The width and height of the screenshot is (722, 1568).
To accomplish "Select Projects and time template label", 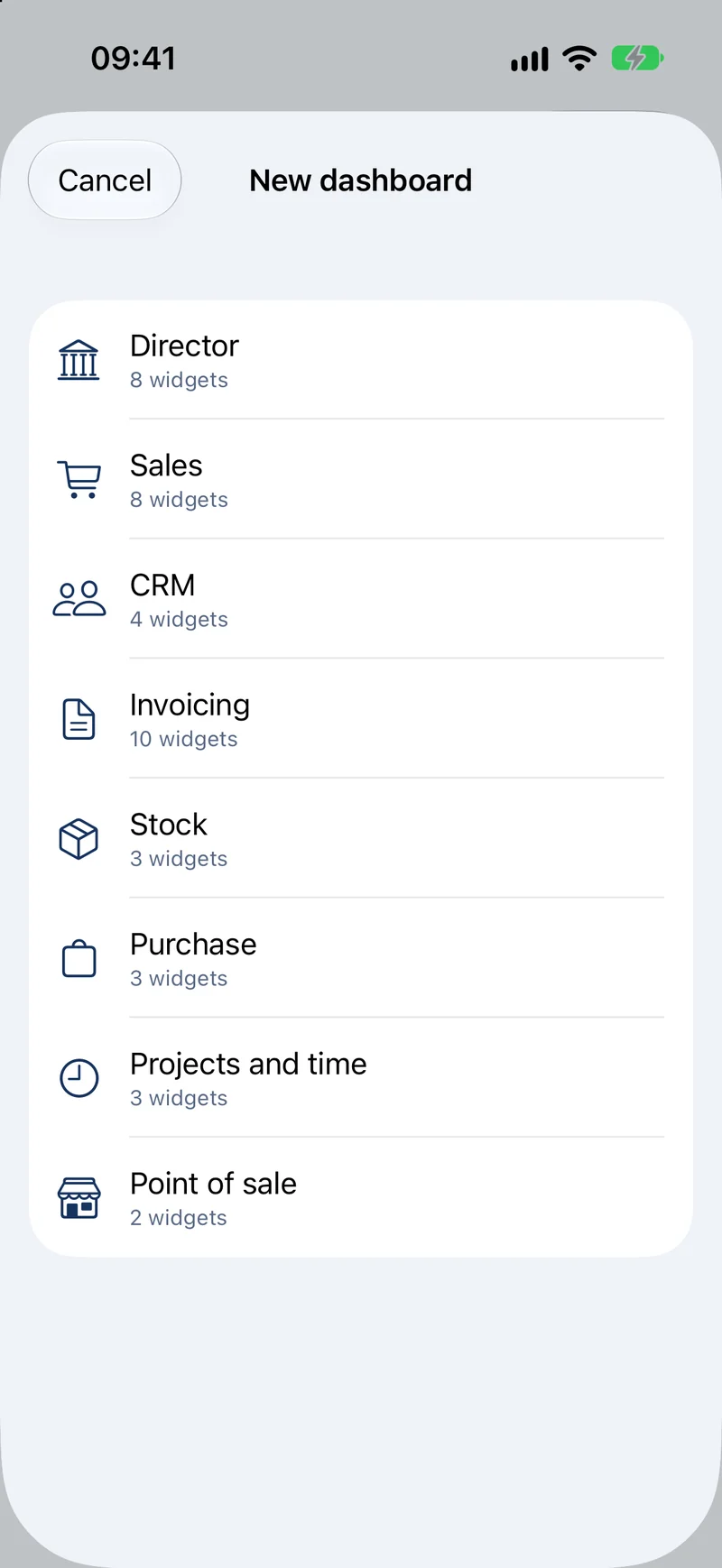I will point(248,1065).
